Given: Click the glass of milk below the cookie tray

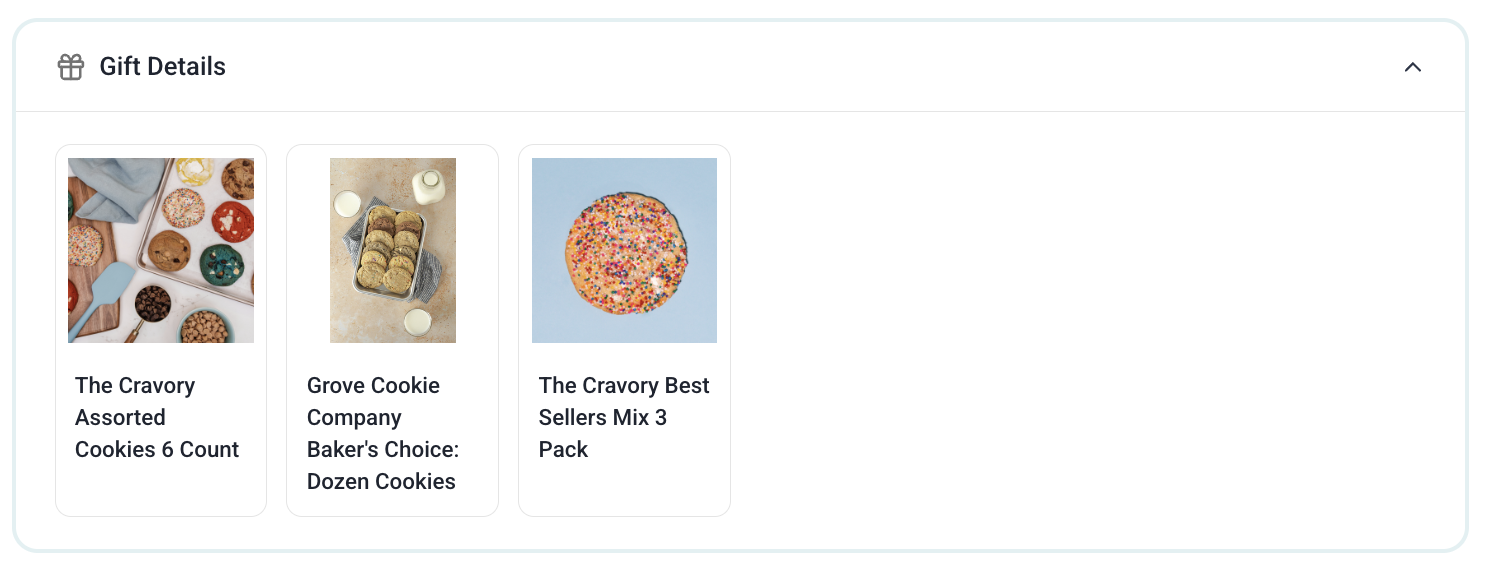Looking at the screenshot, I should [416, 321].
